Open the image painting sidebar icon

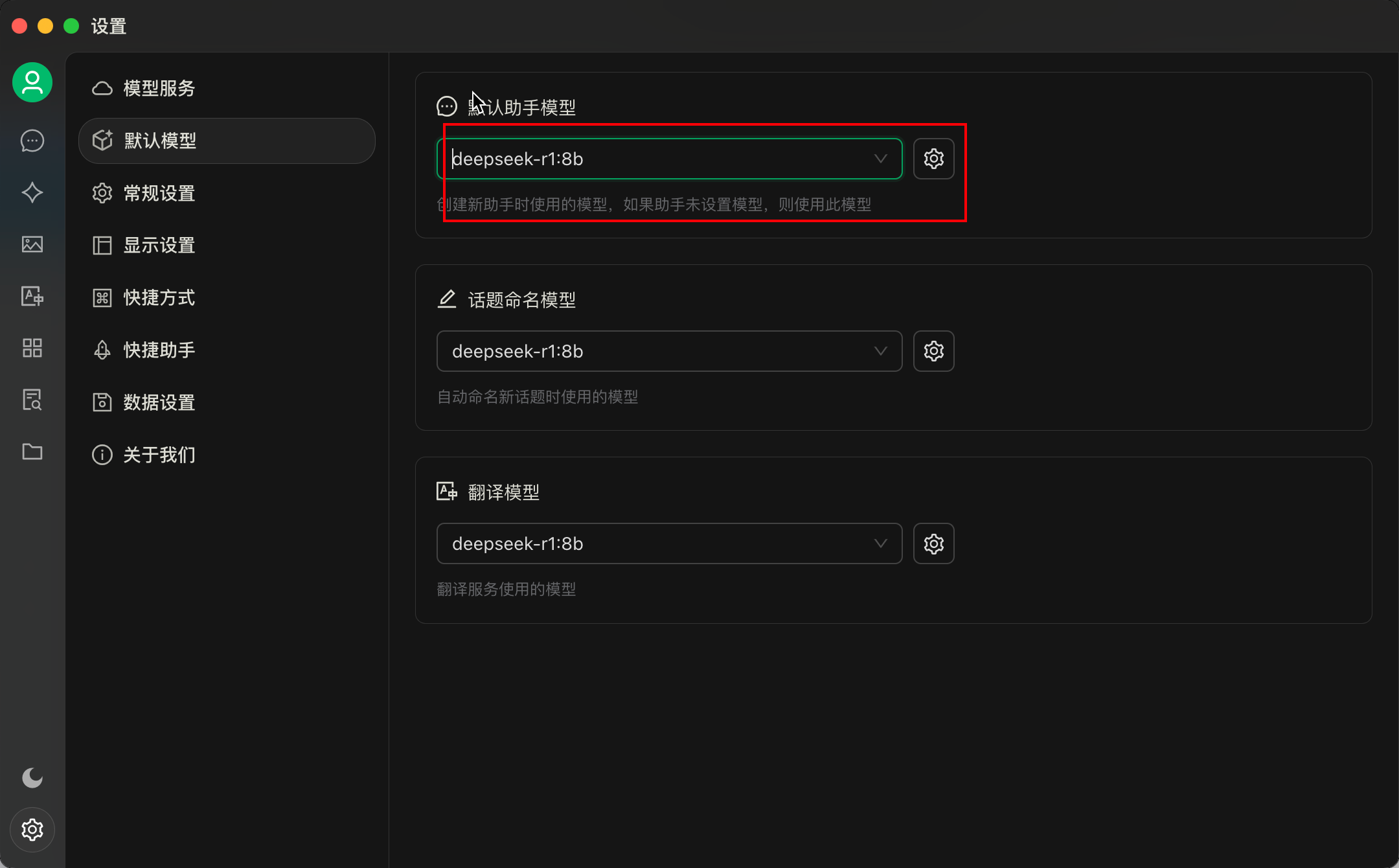32,244
